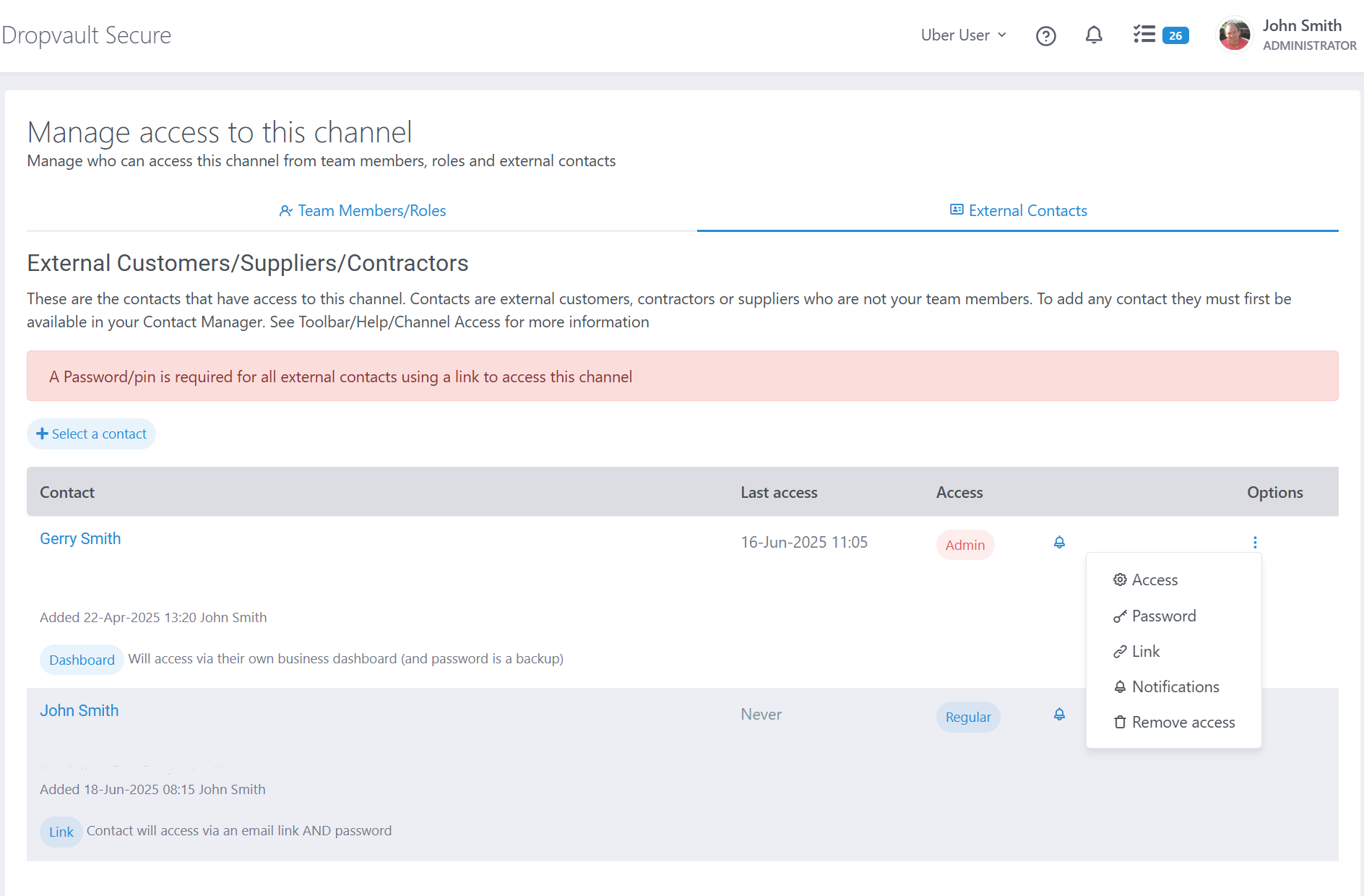
Task: Open the task list icon with badge 26
Action: (1160, 35)
